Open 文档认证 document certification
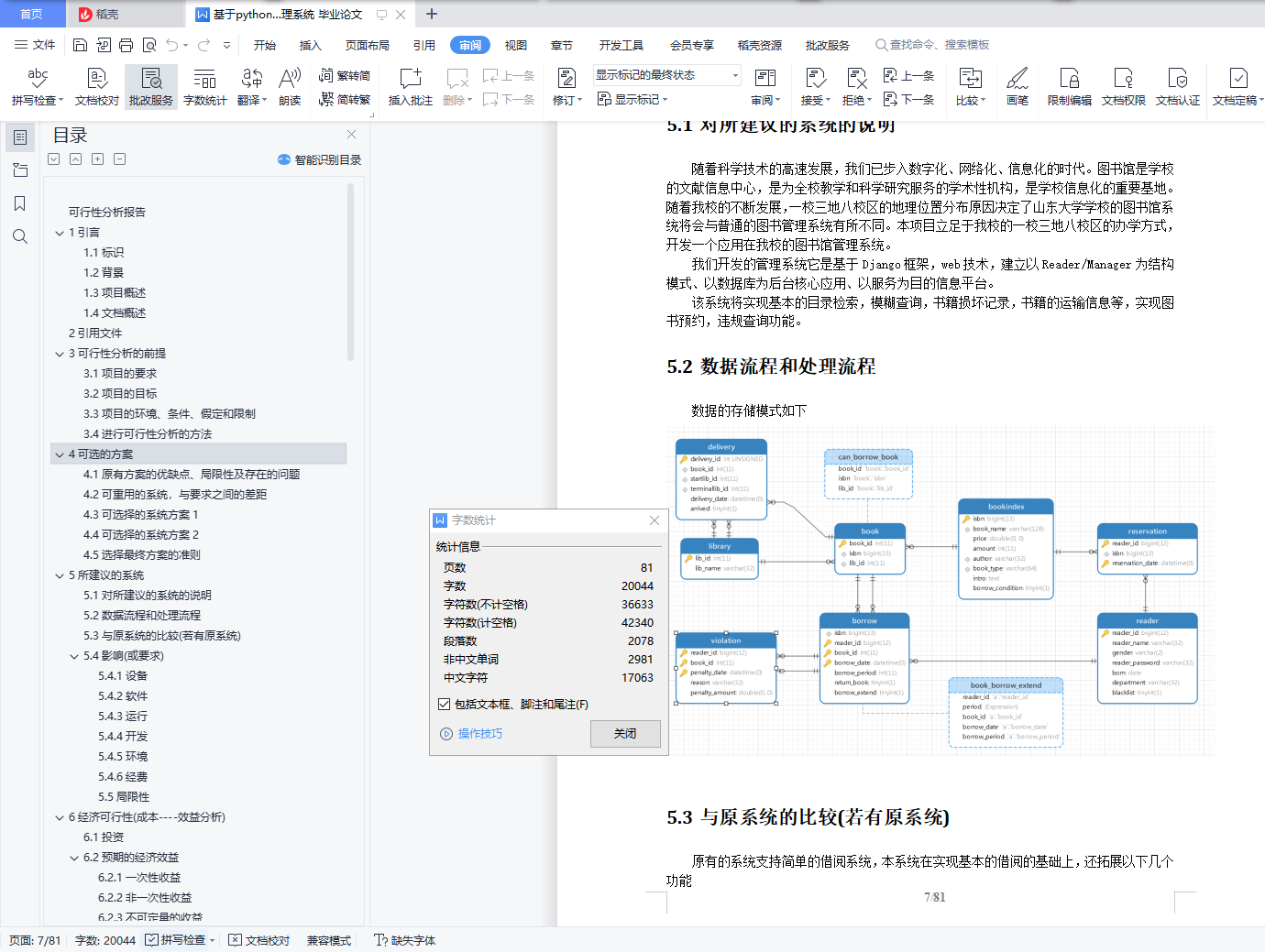The image size is (1265, 952). (1178, 87)
